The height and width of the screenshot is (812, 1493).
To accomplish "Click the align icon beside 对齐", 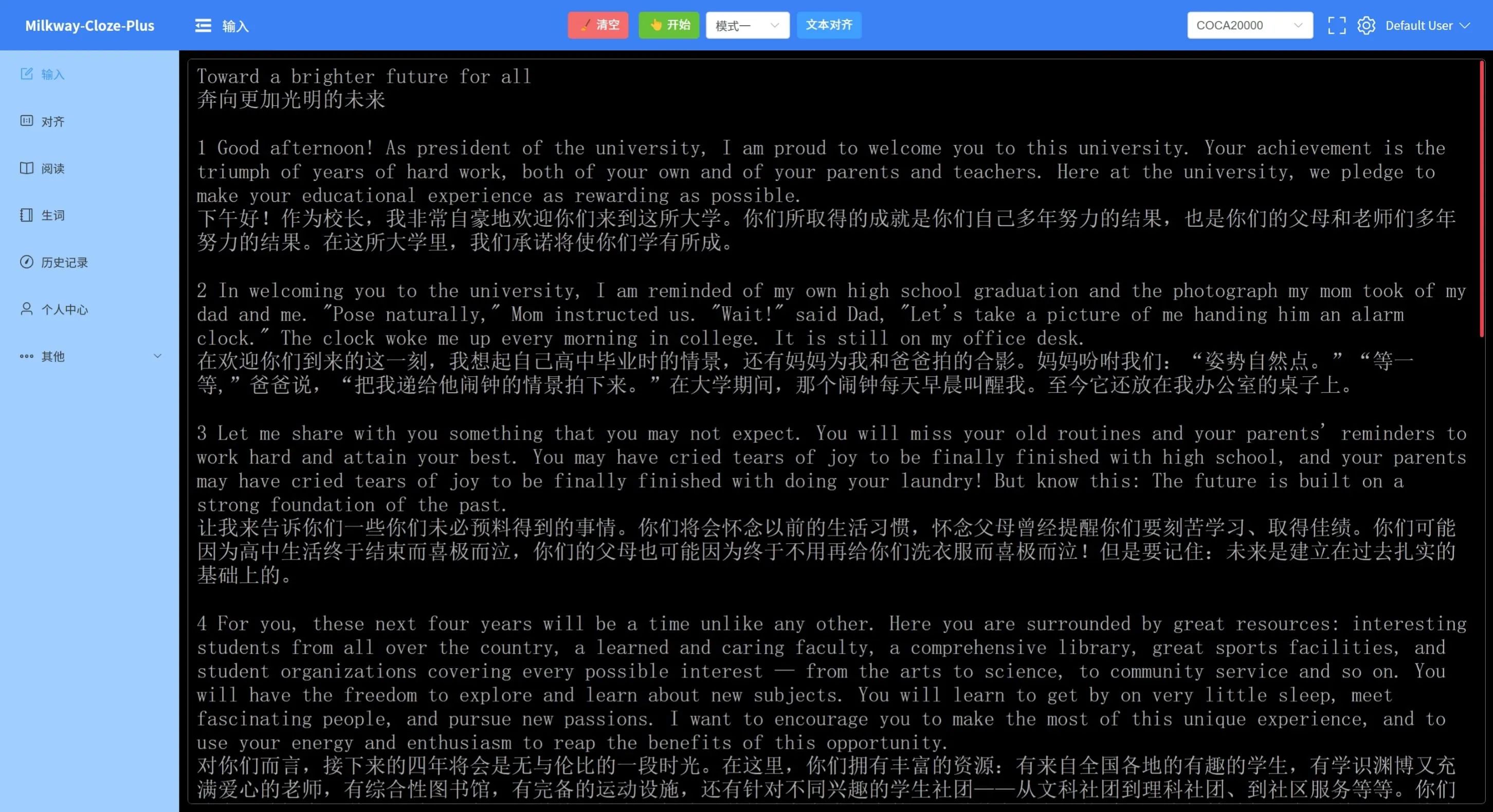I will tap(27, 120).
